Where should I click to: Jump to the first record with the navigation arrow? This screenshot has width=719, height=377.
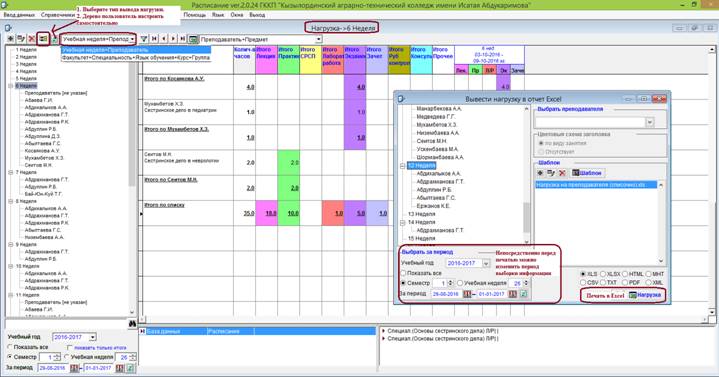click(155, 39)
